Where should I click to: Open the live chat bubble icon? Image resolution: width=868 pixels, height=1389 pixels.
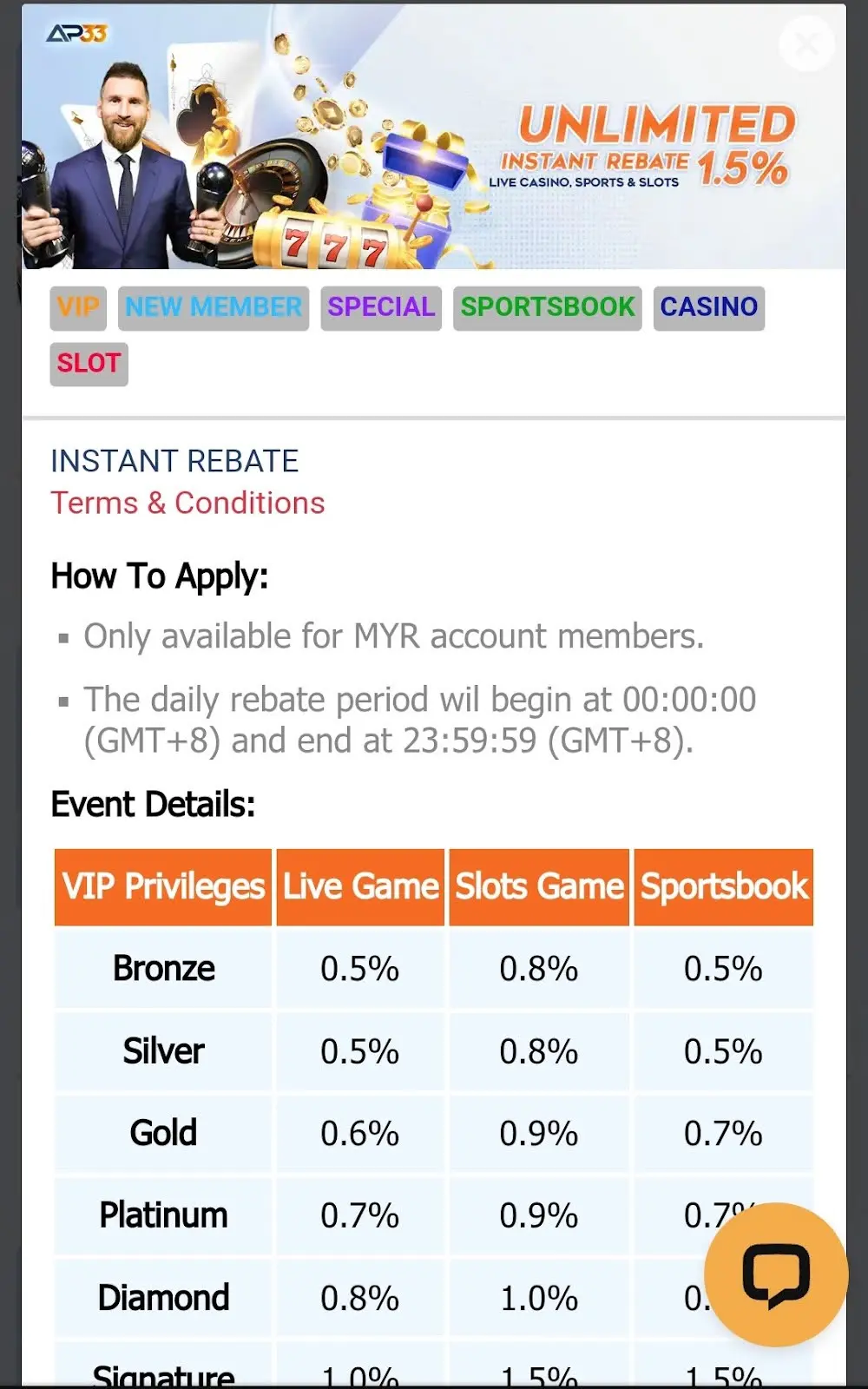coord(775,1274)
